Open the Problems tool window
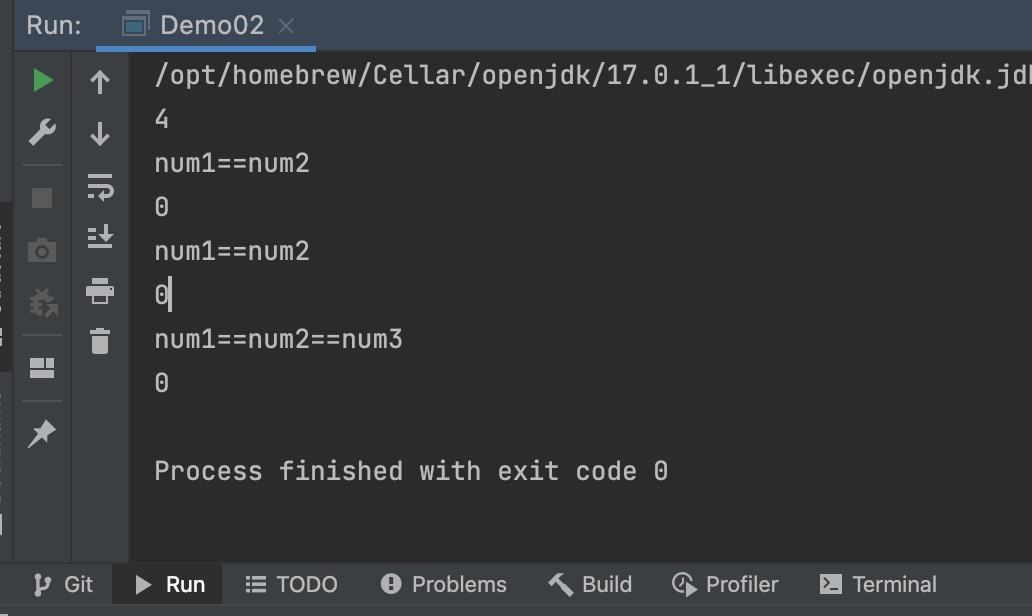Screen dimensions: 1032x616 [444, 584]
